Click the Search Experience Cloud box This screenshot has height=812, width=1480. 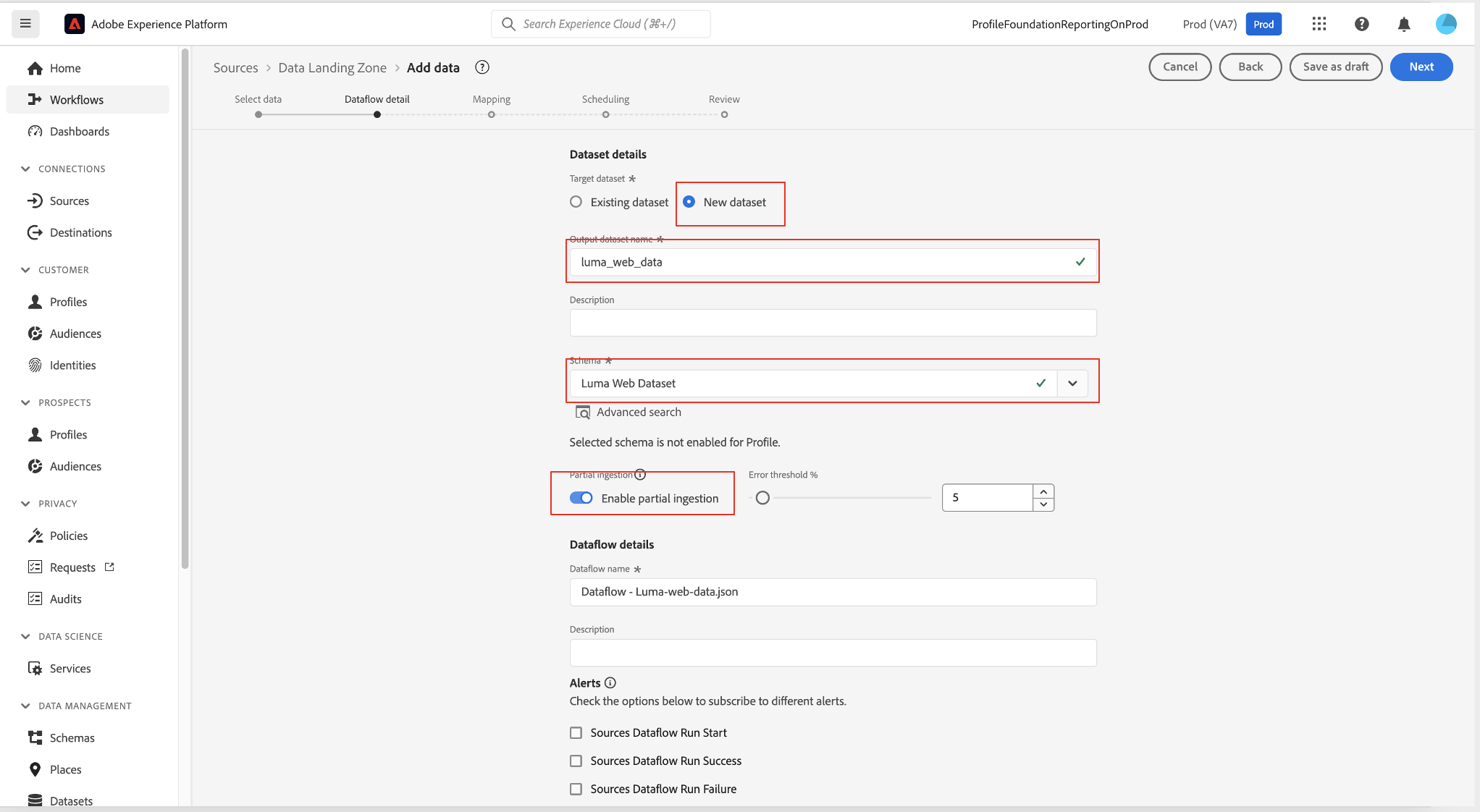[600, 24]
